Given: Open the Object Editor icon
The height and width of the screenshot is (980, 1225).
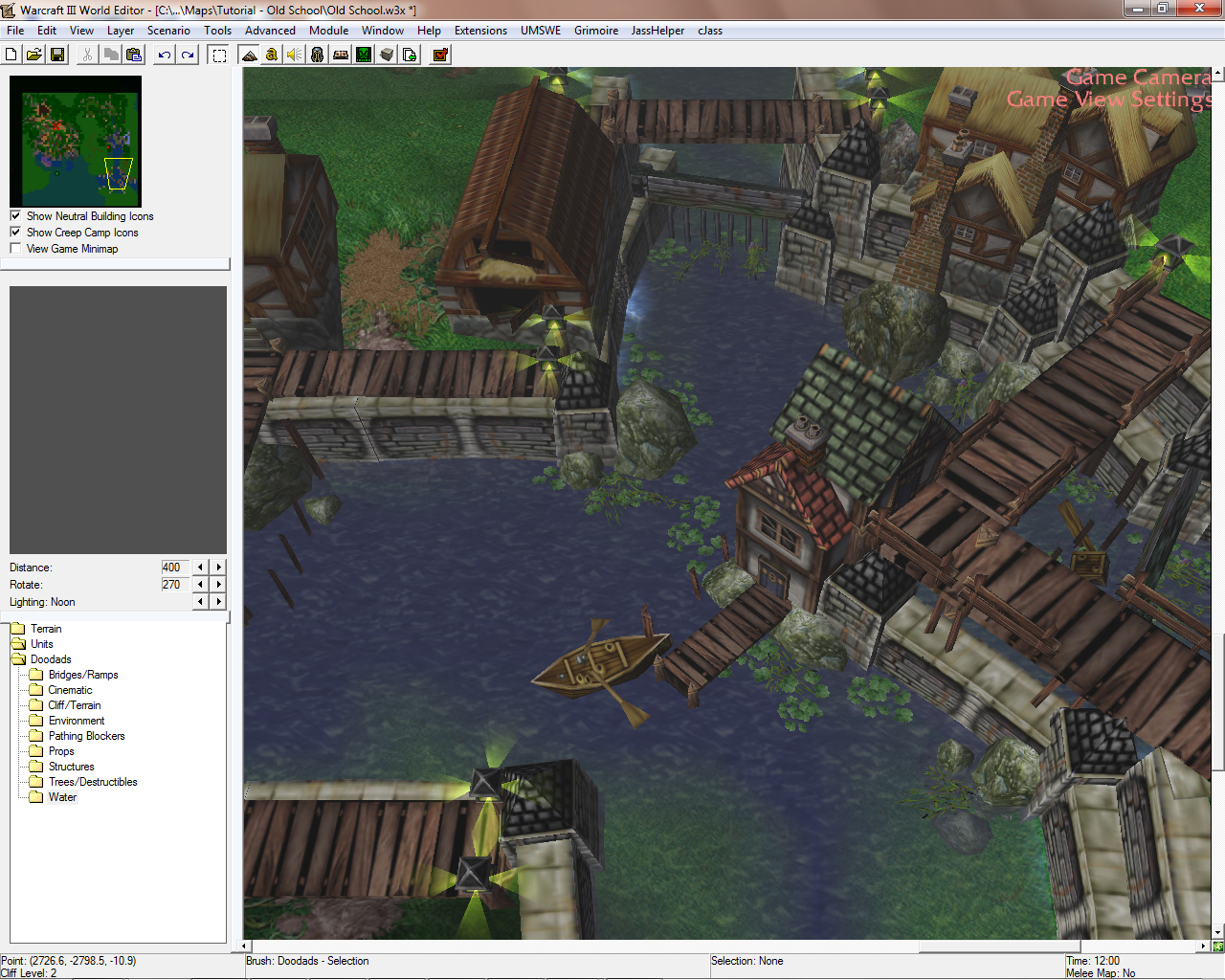Looking at the screenshot, I should pos(318,55).
